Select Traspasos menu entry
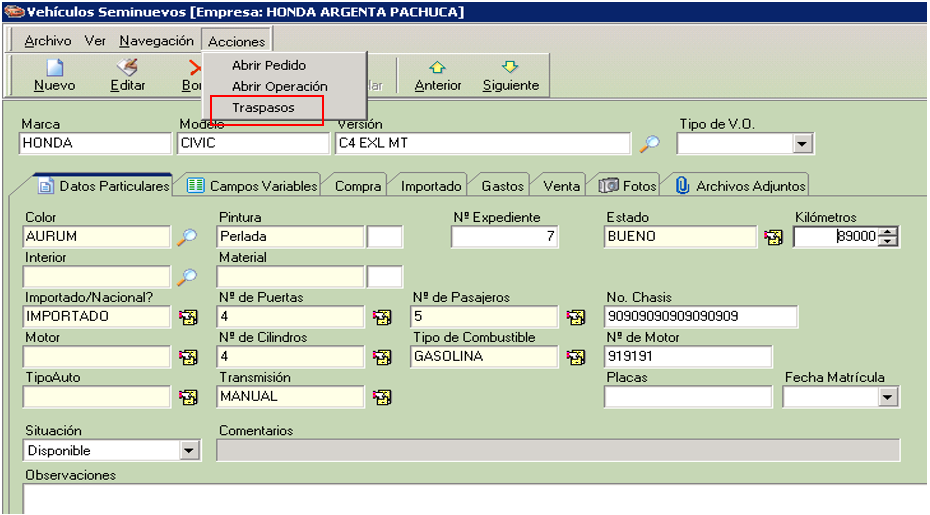 point(263,108)
